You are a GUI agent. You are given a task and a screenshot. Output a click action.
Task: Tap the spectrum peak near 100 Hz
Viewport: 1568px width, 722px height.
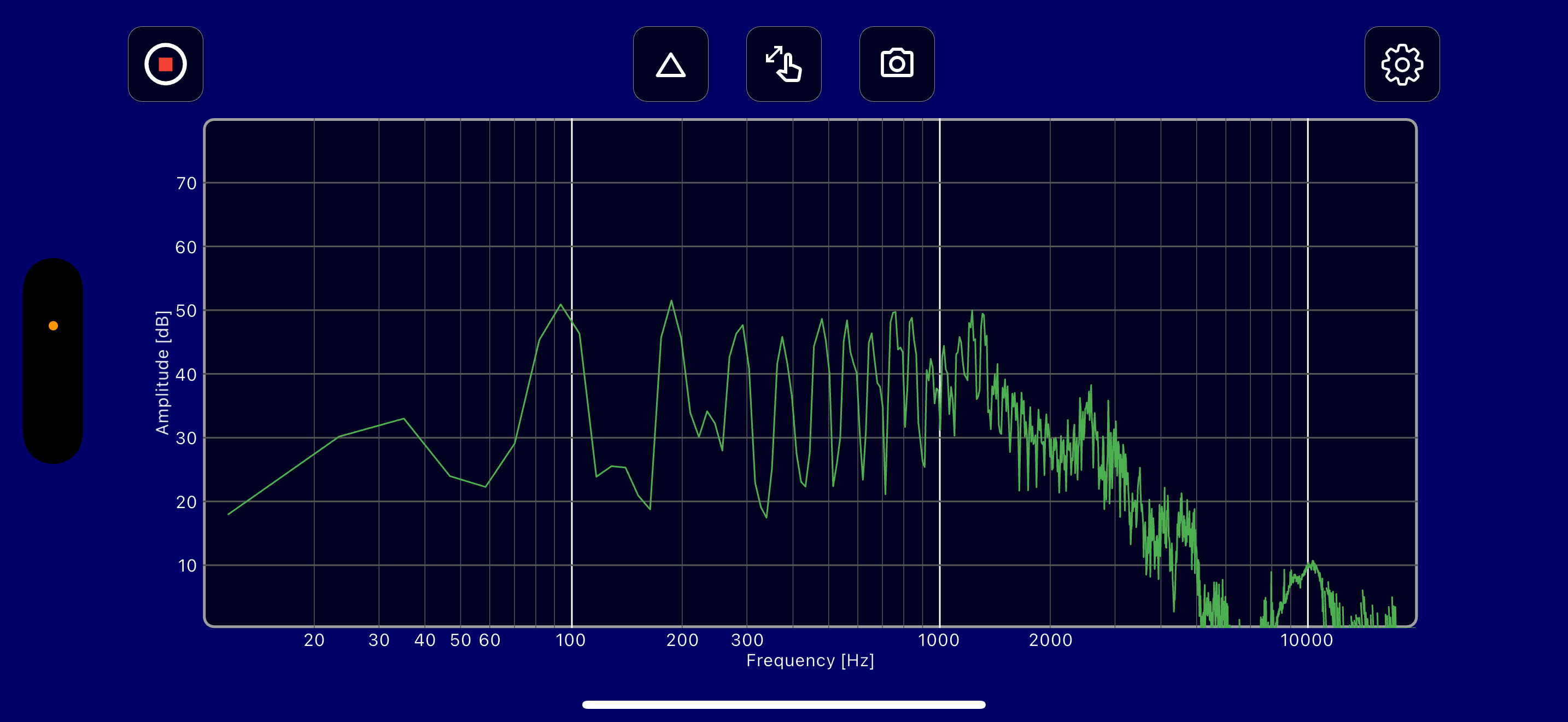[x=560, y=304]
